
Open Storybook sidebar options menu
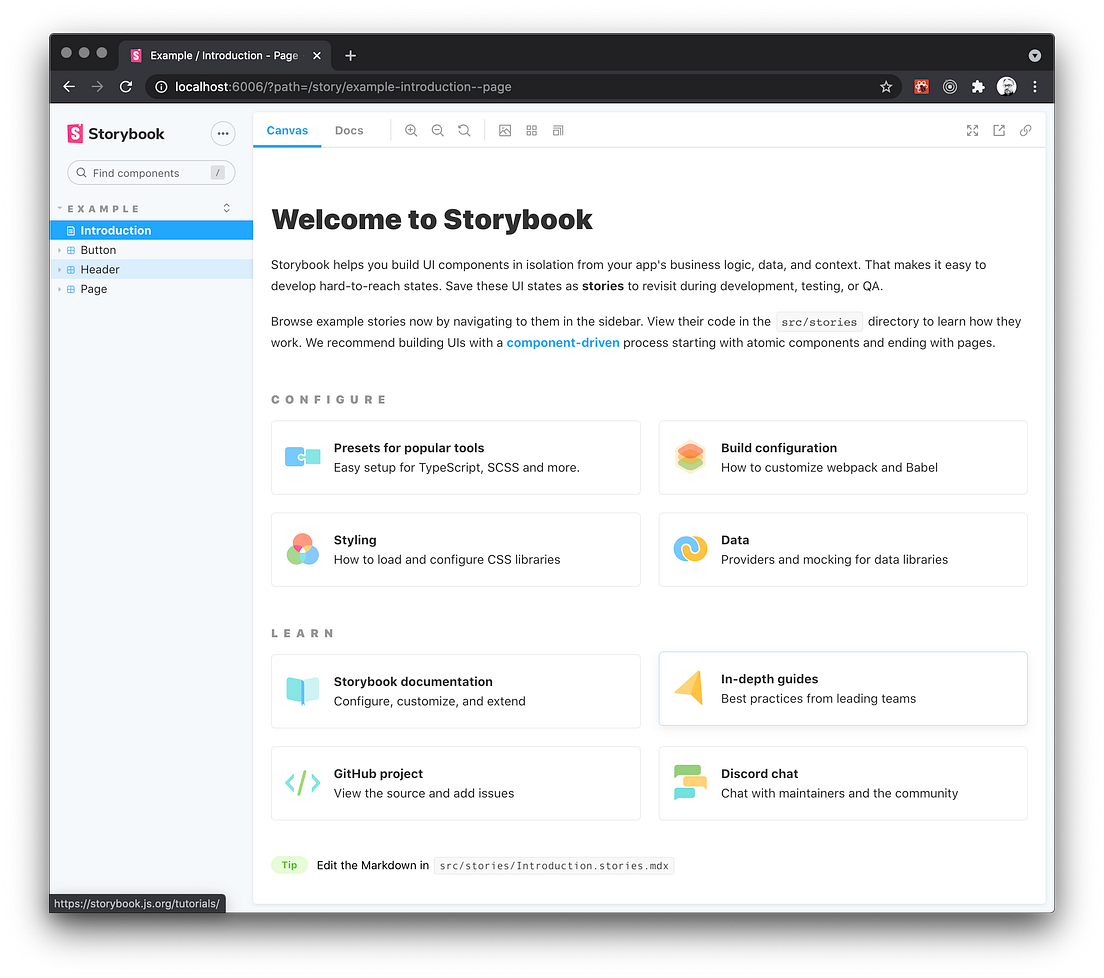pos(222,134)
